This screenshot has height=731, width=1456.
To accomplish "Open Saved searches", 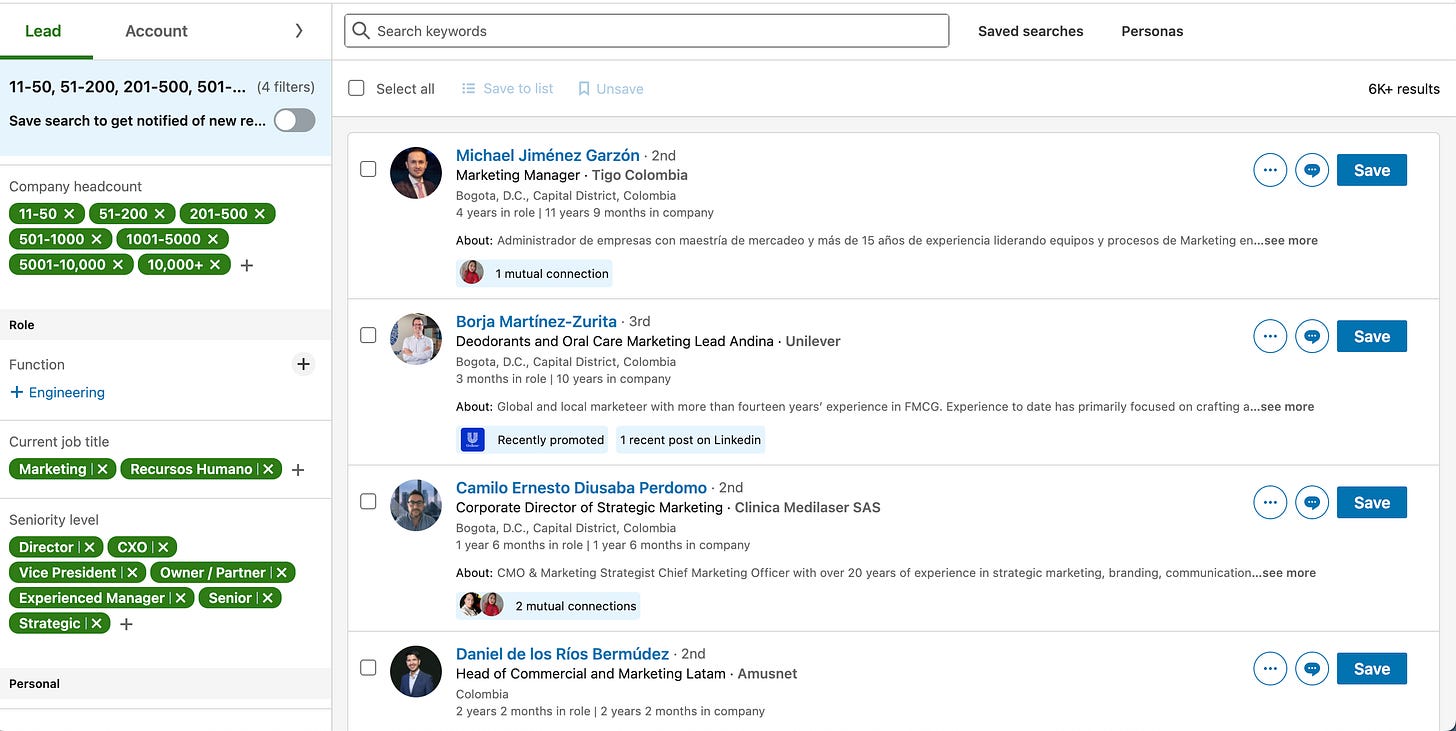I will tap(1030, 31).
